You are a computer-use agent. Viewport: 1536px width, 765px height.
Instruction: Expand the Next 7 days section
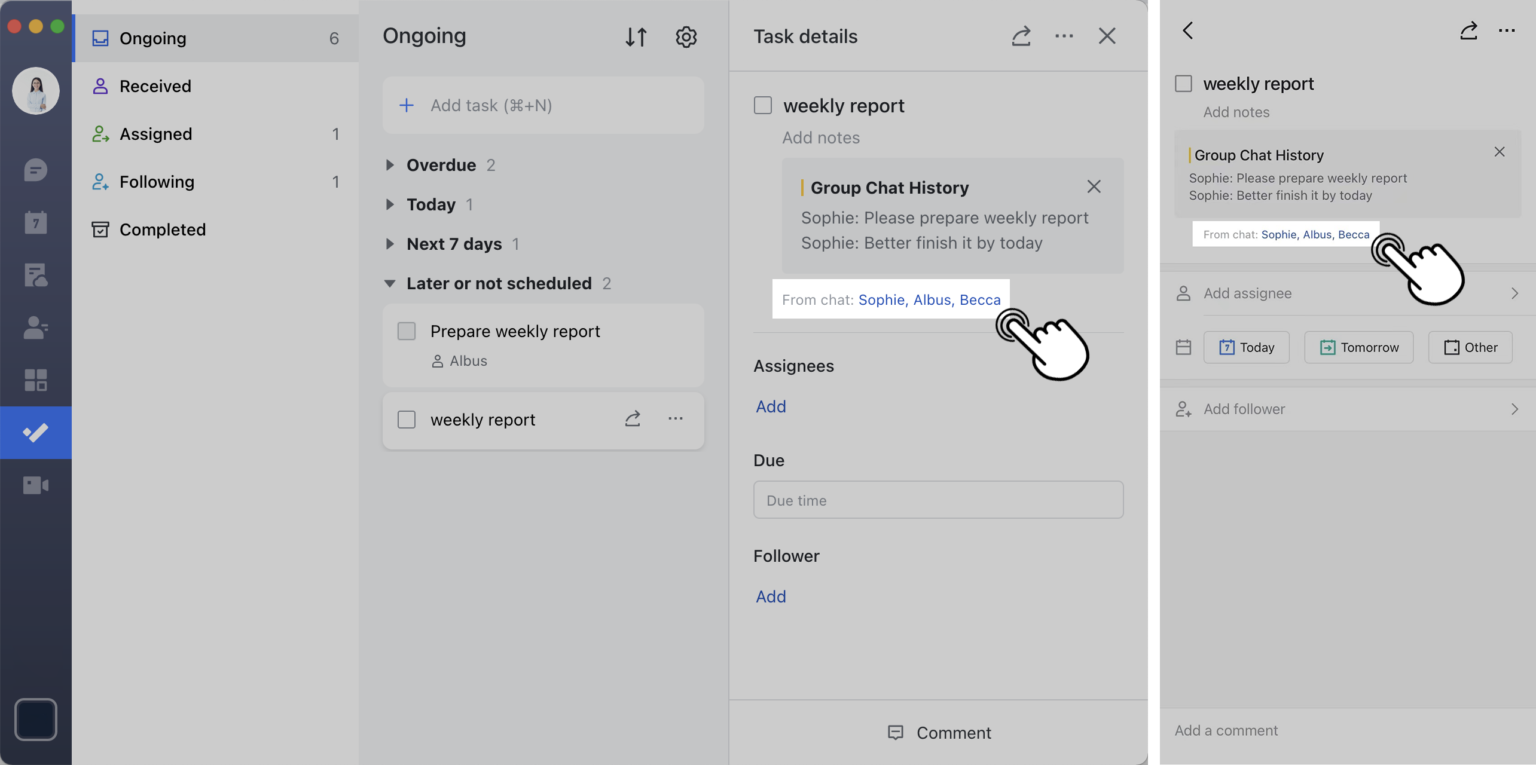389,243
